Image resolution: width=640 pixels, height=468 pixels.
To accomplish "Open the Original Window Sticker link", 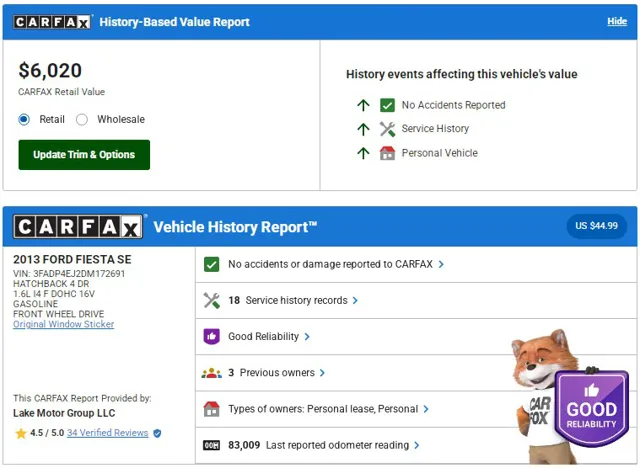I will click(63, 324).
